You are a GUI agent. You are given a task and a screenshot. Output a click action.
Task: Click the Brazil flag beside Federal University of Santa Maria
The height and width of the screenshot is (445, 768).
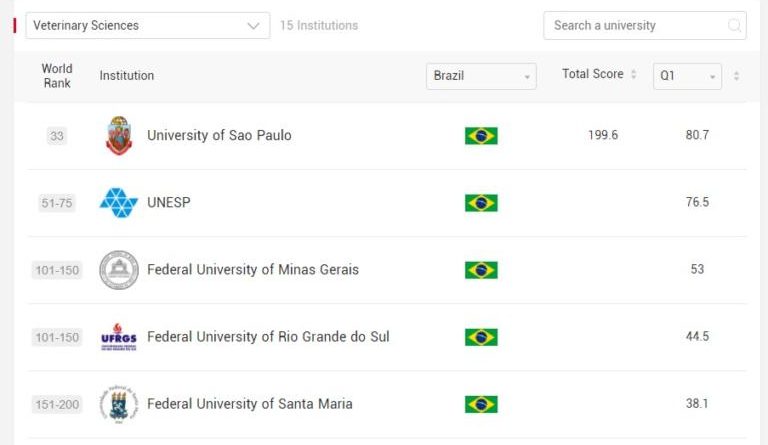pyautogui.click(x=481, y=404)
